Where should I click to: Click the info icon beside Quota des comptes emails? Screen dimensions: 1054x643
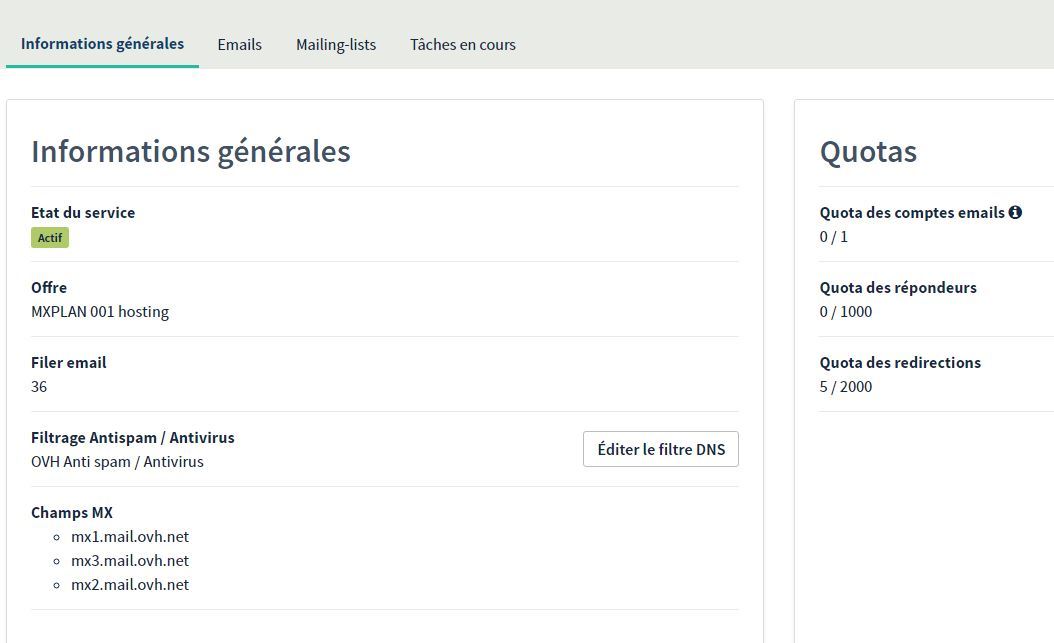(x=1015, y=212)
